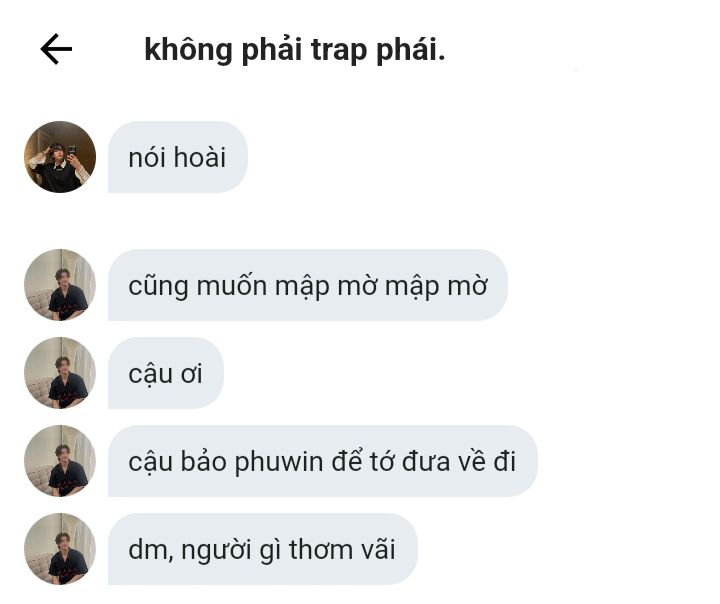Open chat info via title 'không phải trap phái.'
Screen dimensions: 720x604
click(295, 50)
